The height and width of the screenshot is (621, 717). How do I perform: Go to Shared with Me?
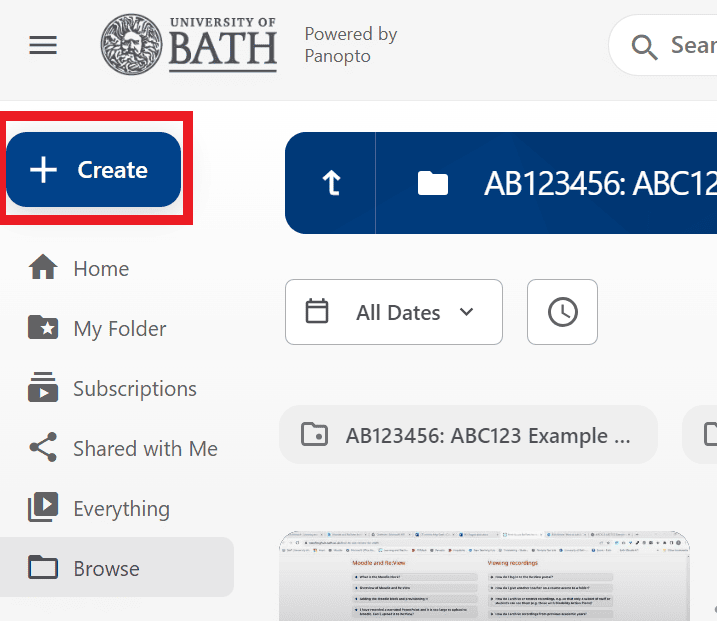[x=144, y=449]
